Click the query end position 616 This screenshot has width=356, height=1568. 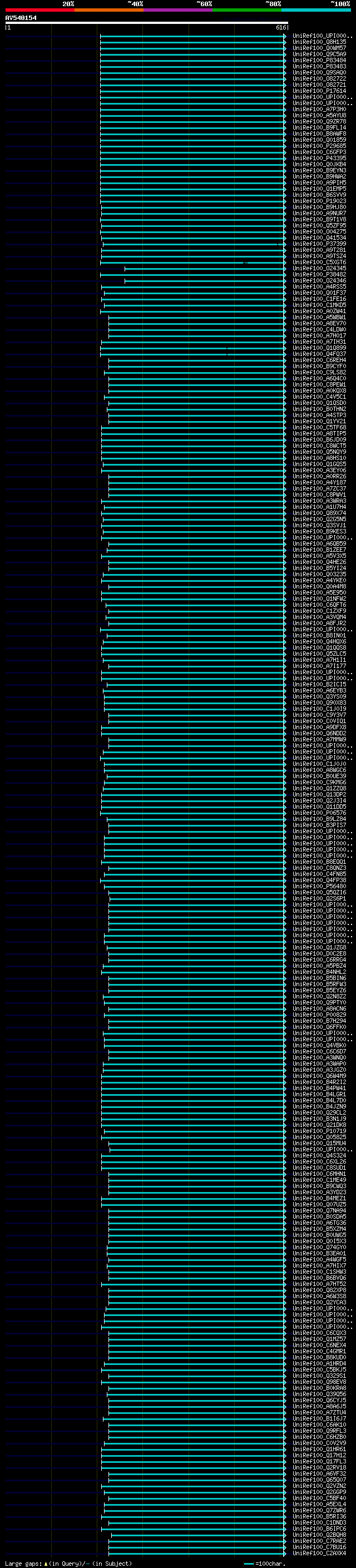280,27
